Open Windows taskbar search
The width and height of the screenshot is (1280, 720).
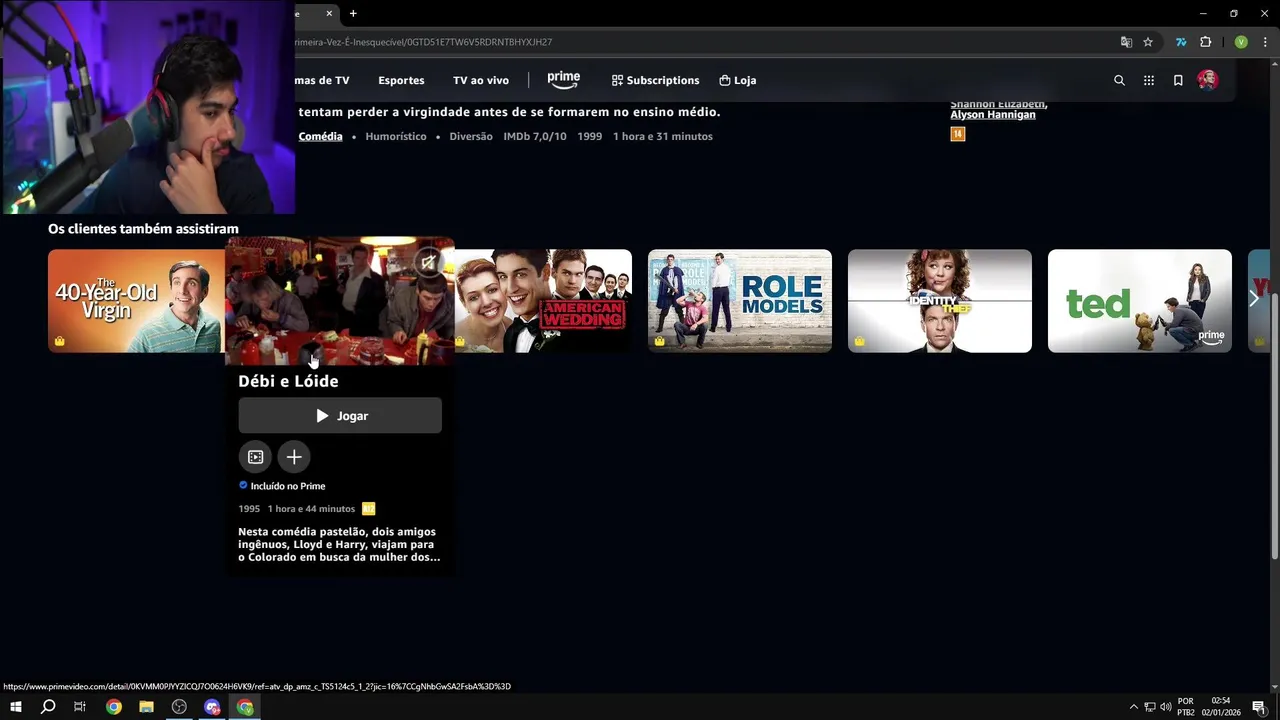click(48, 707)
